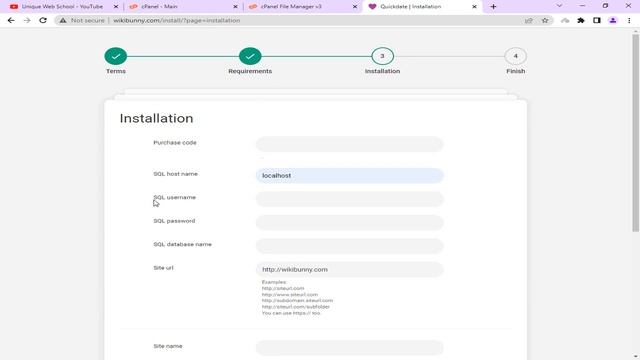The image size is (640, 360).
Task: Minimize the browser window
Action: (582, 6)
